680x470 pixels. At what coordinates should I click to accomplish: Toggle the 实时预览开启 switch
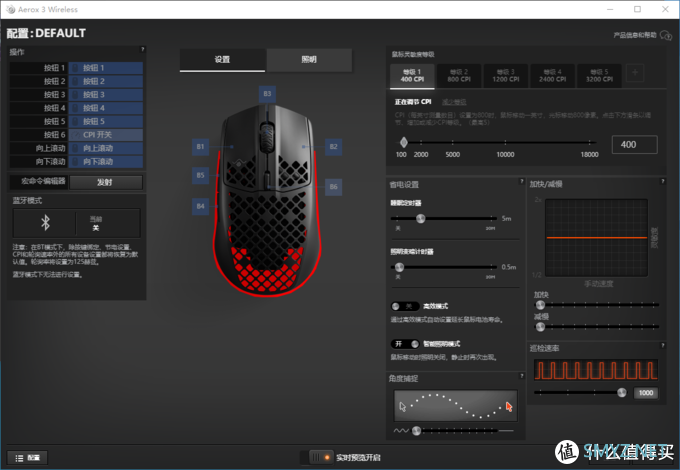(317, 457)
